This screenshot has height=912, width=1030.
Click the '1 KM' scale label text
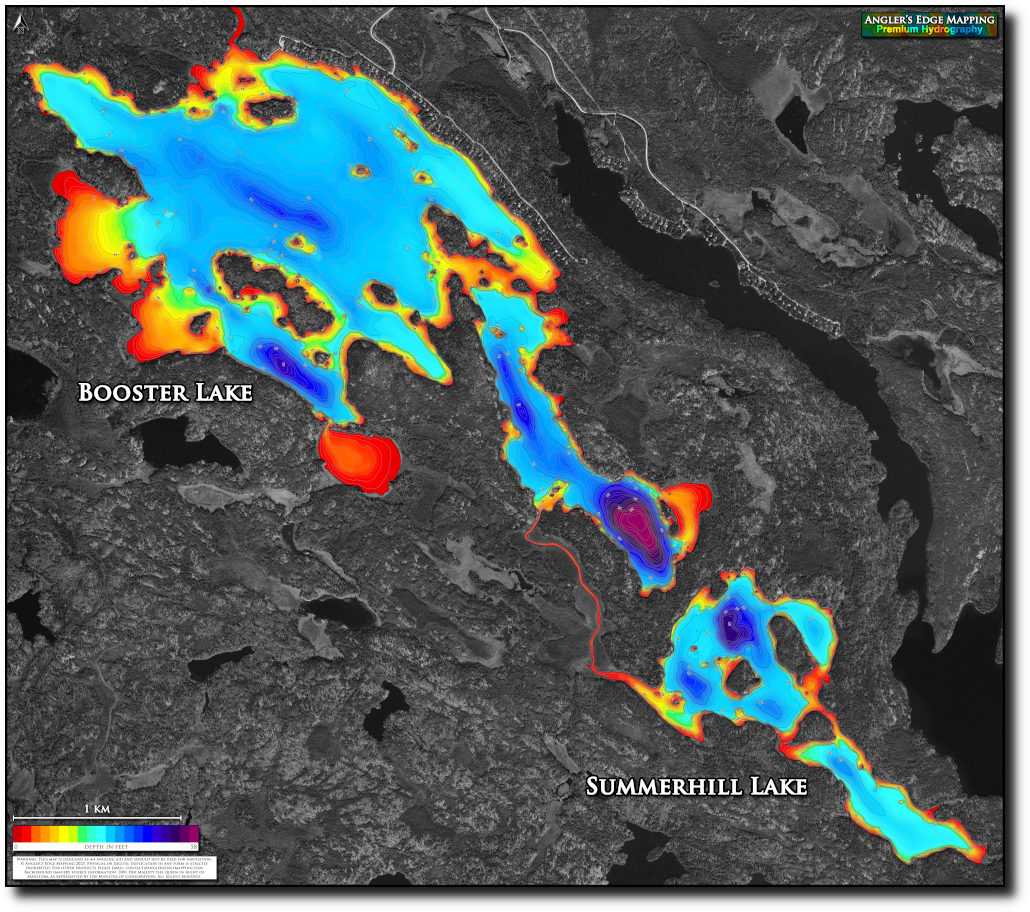(96, 808)
